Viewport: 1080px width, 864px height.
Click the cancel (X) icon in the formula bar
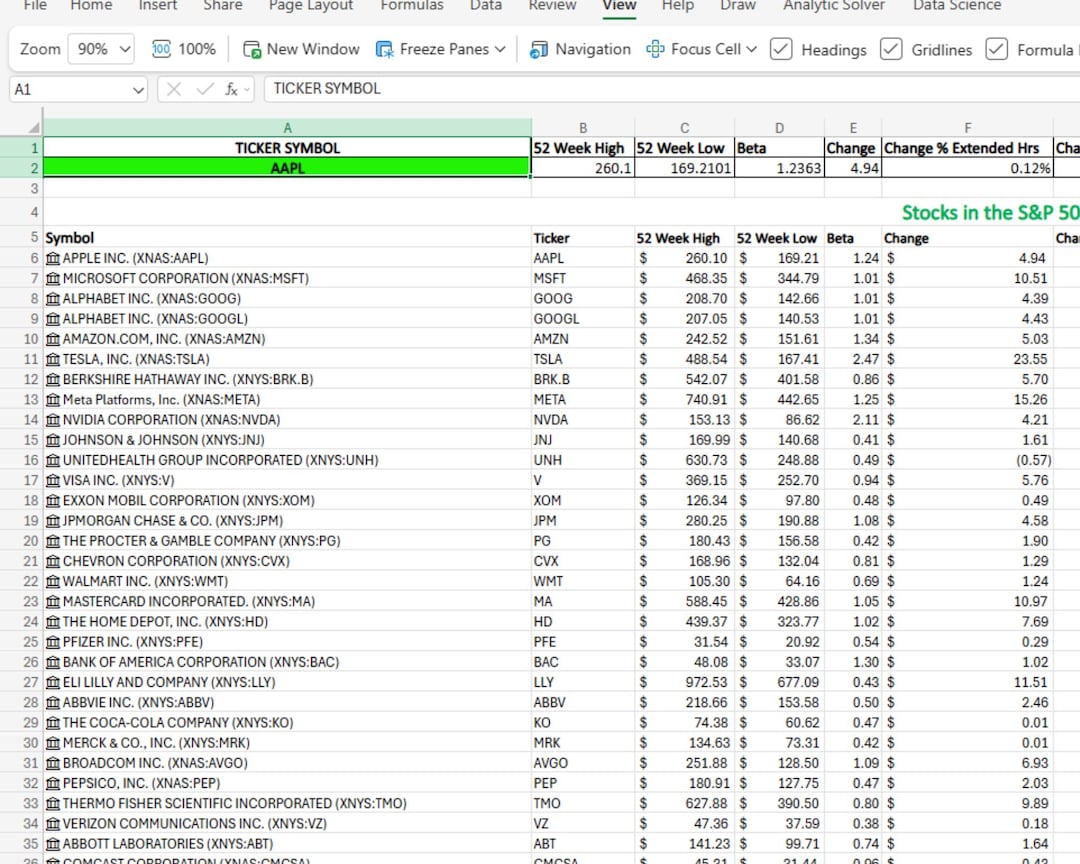(x=172, y=88)
